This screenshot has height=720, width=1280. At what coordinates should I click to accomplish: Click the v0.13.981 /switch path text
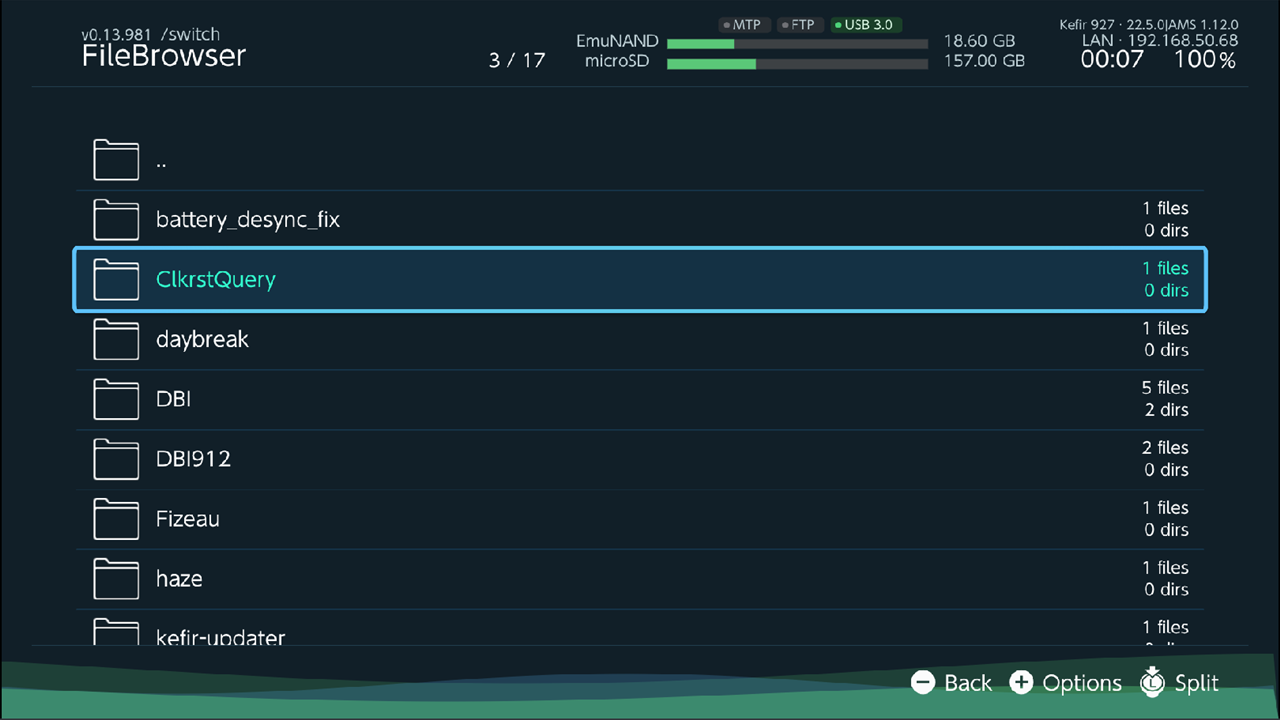coord(150,35)
